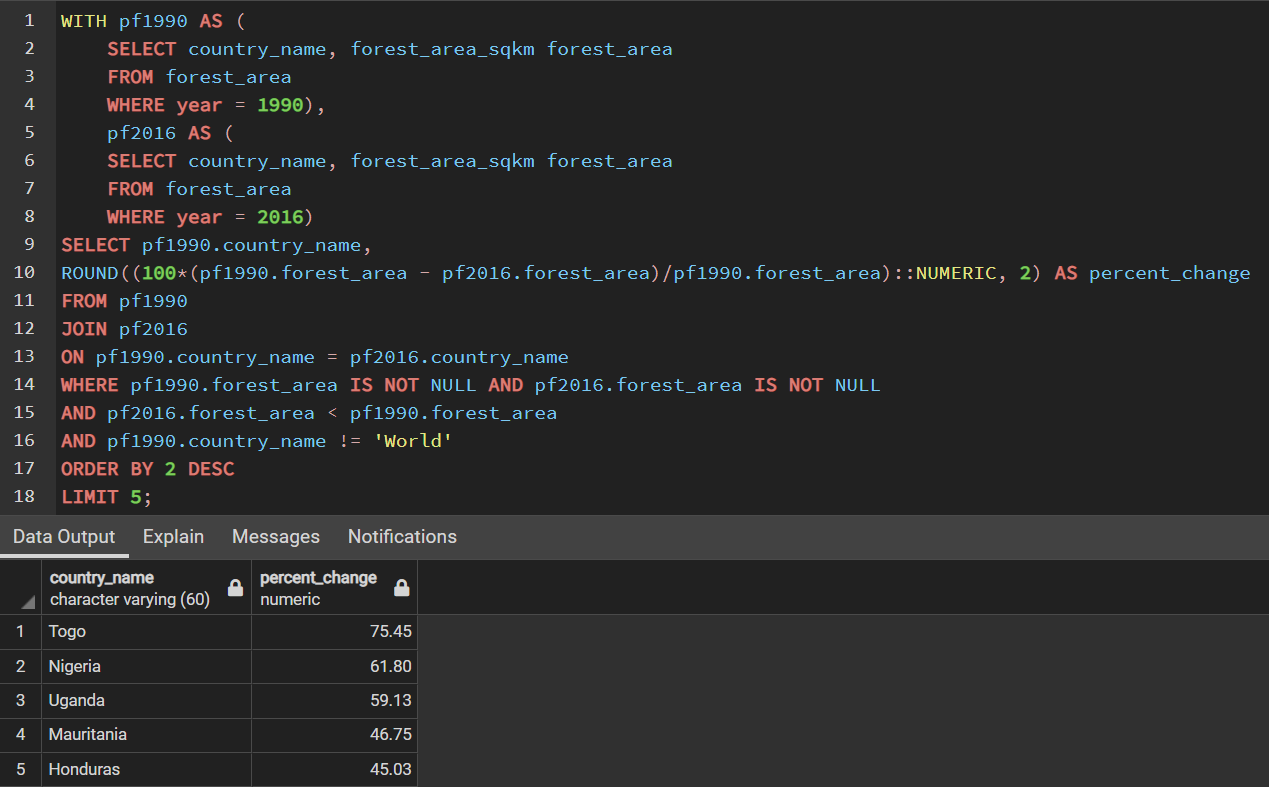Screen dimensions: 1269x787
Task: Click the 'JOIN pf2016' line
Action: click(124, 329)
